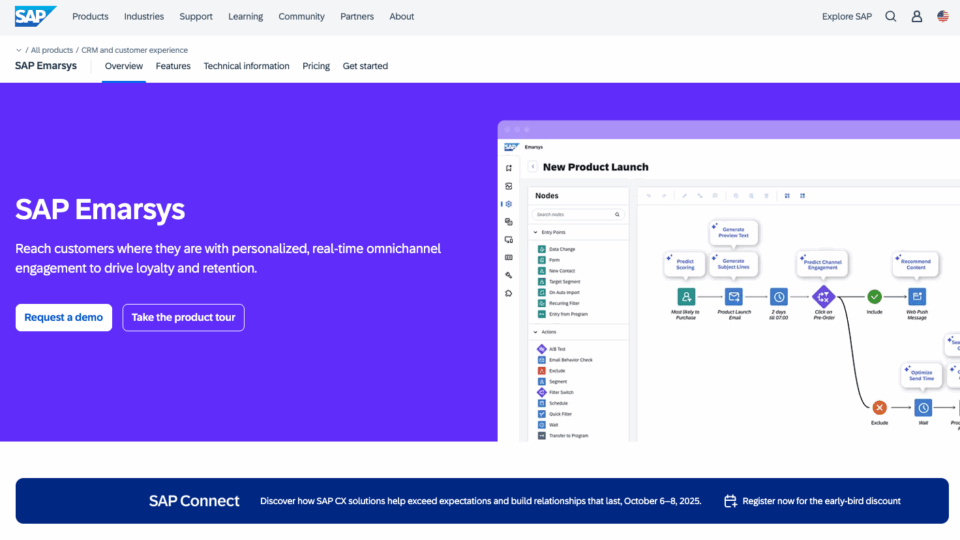This screenshot has width=960, height=540.
Task: Click the Product Launch Email node
Action: click(733, 297)
